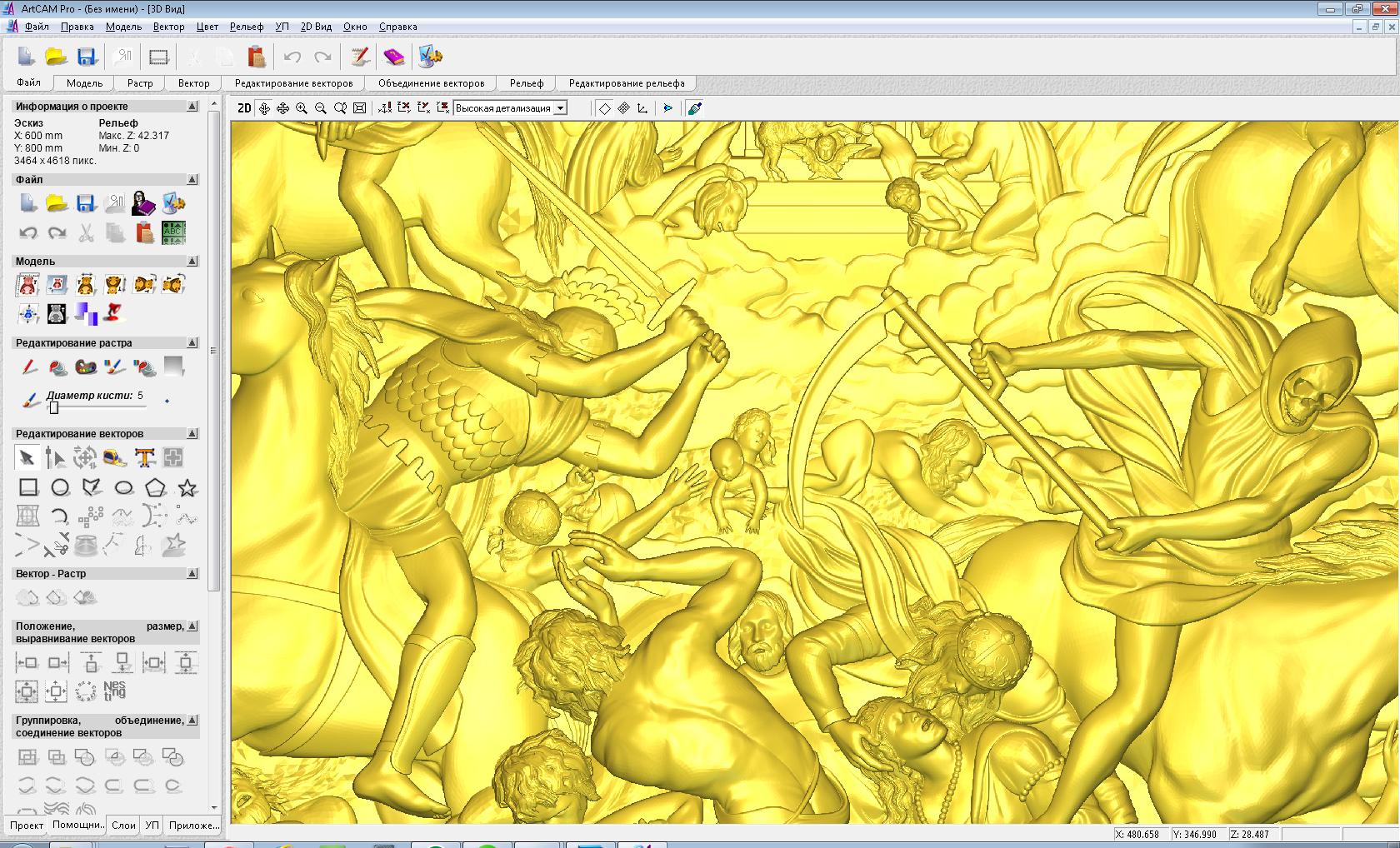Image resolution: width=1400 pixels, height=848 pixels.
Task: Open the Файл menu
Action: click(x=37, y=27)
